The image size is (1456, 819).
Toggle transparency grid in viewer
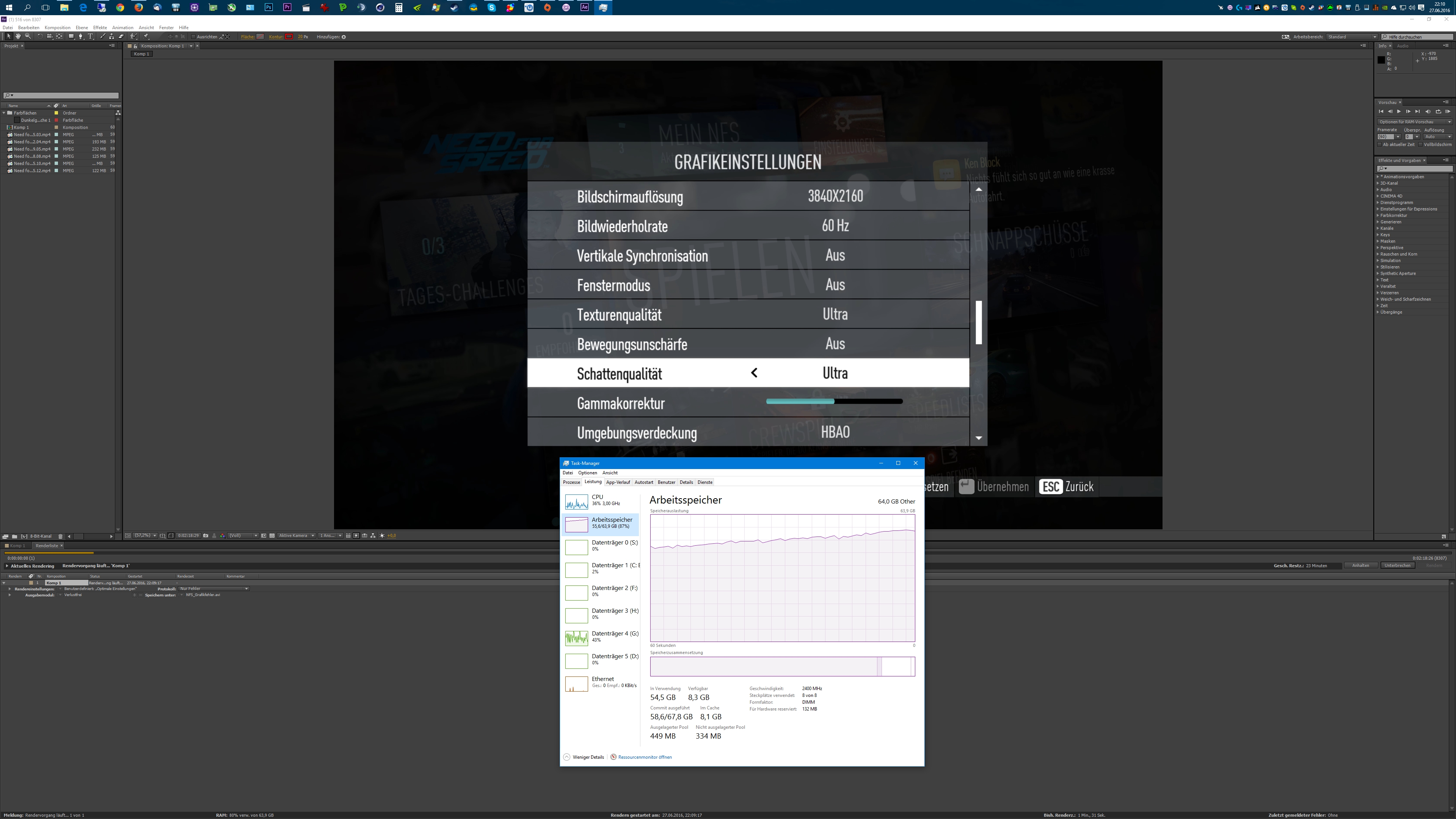[x=272, y=536]
